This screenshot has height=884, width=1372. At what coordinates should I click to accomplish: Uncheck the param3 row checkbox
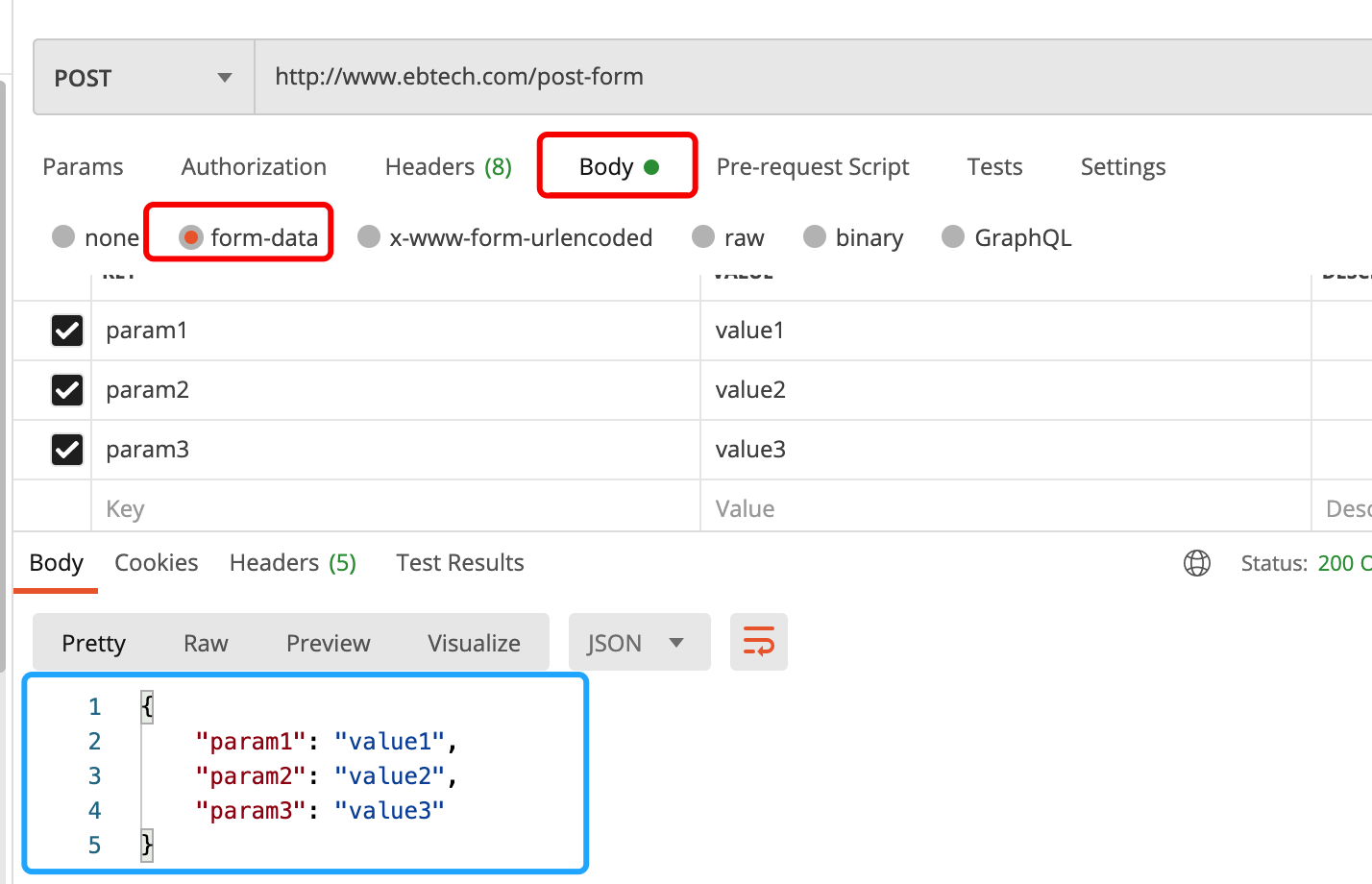click(67, 450)
